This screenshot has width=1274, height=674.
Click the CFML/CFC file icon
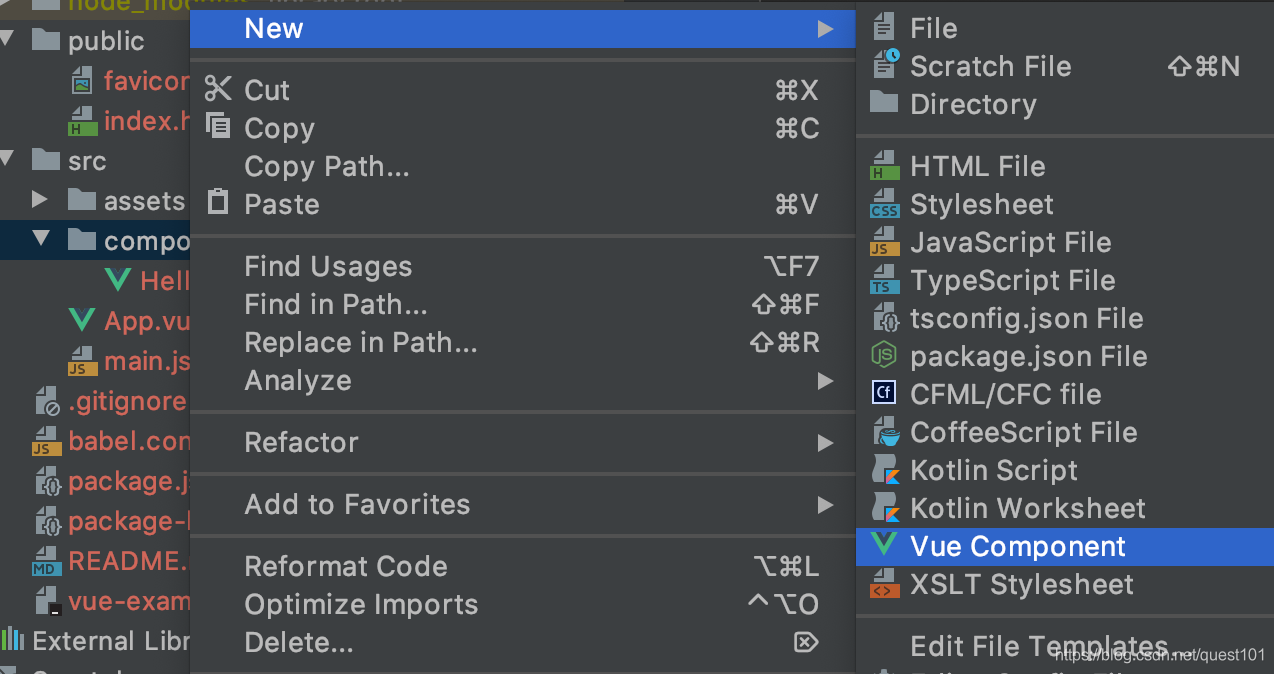884,394
